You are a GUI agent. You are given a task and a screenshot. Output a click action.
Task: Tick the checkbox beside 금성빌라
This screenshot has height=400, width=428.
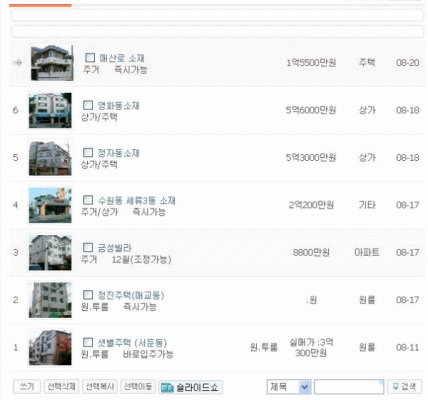88,247
